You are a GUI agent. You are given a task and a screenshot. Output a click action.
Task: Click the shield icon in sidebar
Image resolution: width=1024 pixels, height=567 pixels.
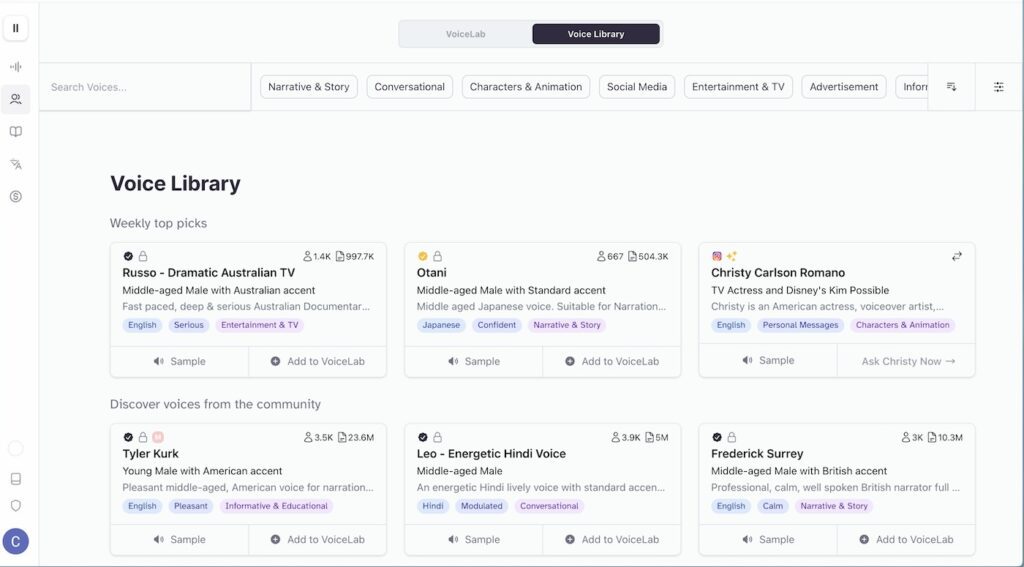point(15,506)
